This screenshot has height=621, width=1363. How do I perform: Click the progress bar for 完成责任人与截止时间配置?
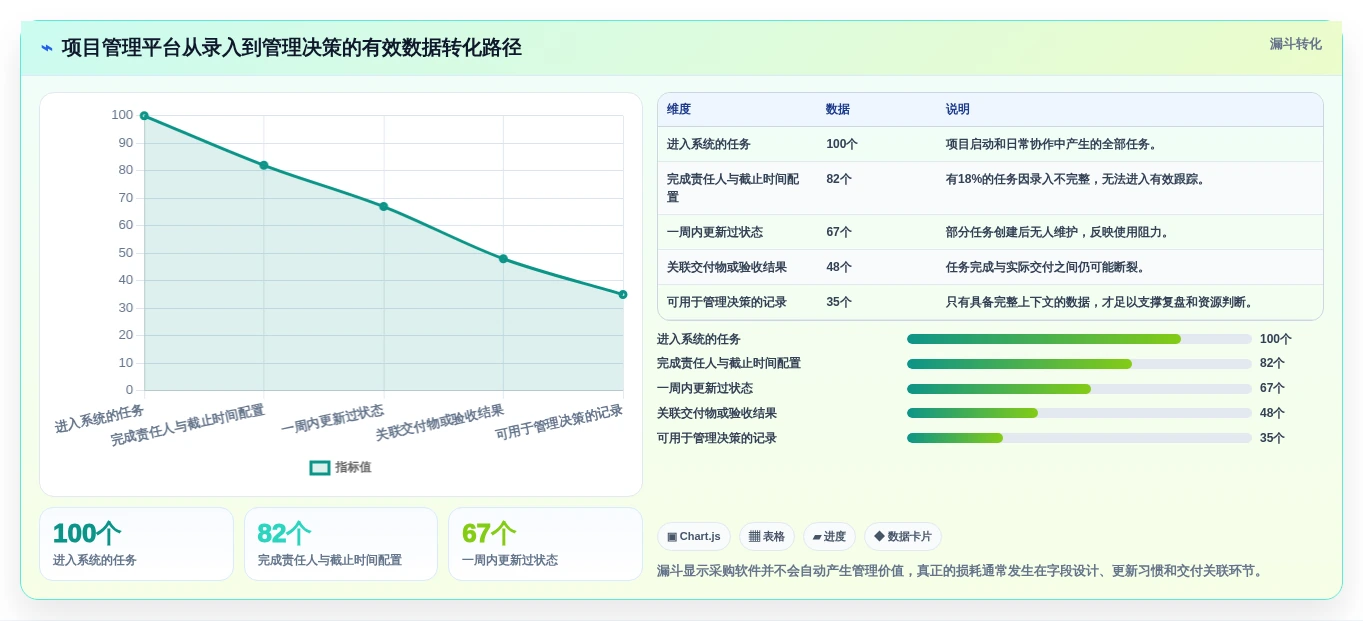(1079, 364)
